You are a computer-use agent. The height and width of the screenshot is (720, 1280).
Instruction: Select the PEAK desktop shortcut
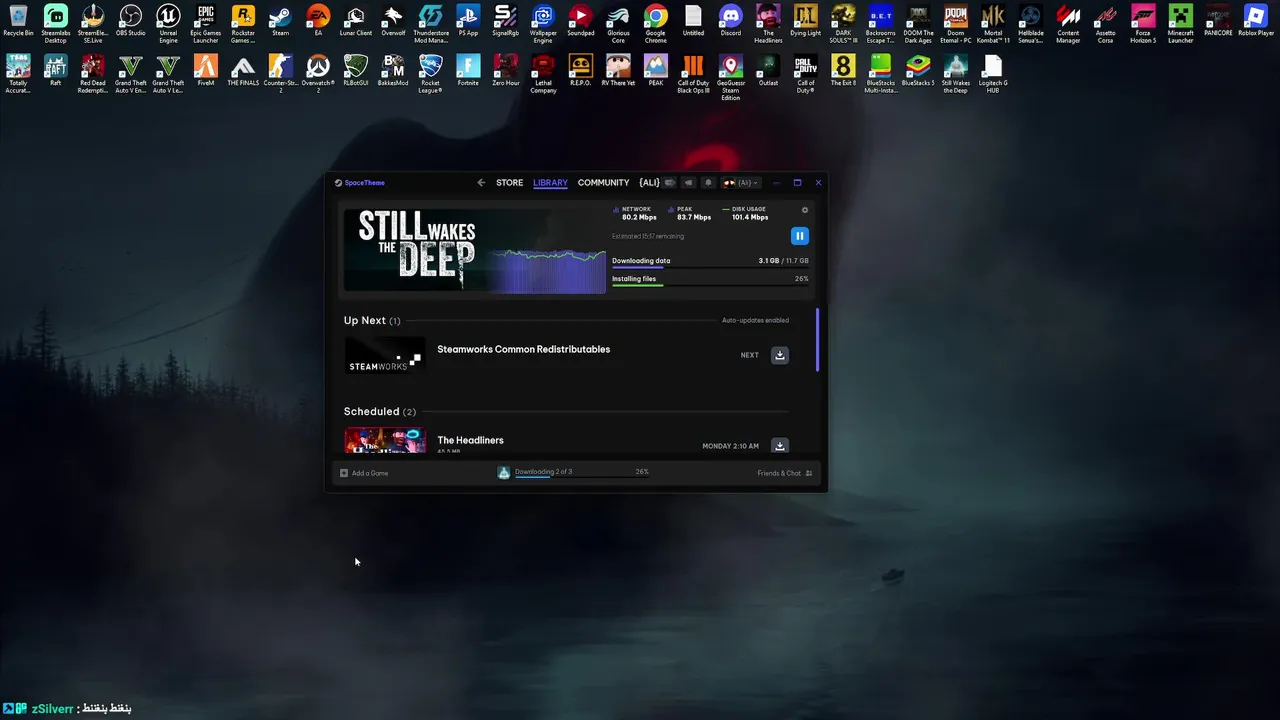(655, 72)
